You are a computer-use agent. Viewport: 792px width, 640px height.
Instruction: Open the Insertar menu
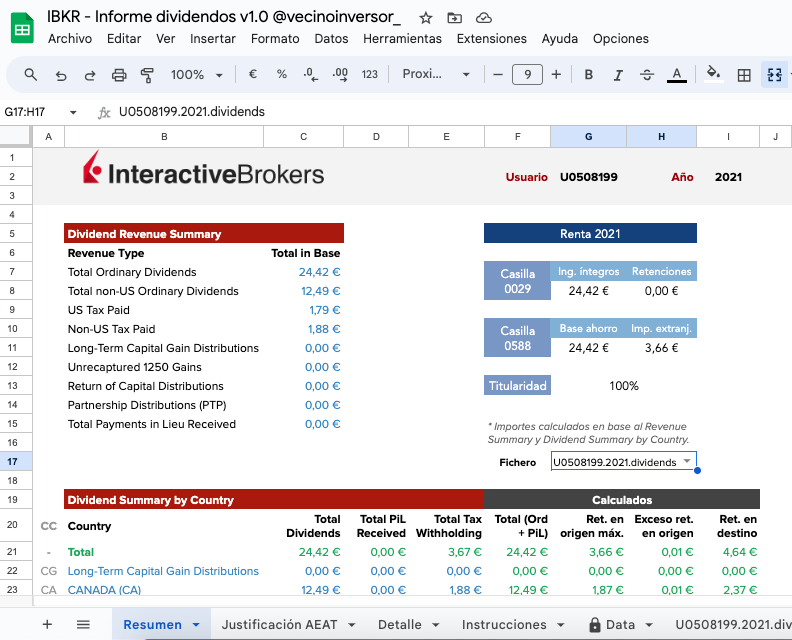tap(213, 39)
